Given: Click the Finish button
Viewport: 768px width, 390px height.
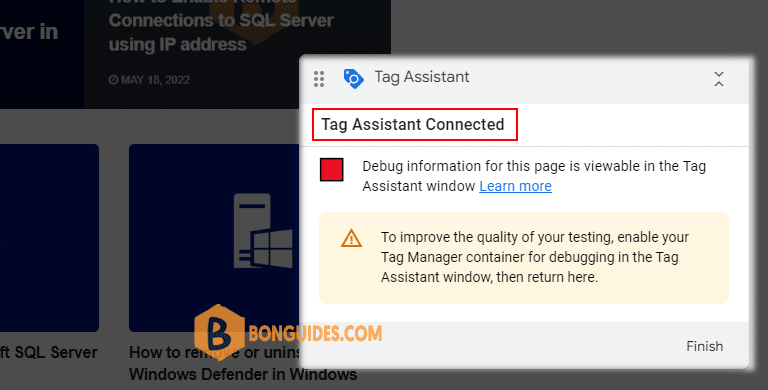Looking at the screenshot, I should click(704, 346).
